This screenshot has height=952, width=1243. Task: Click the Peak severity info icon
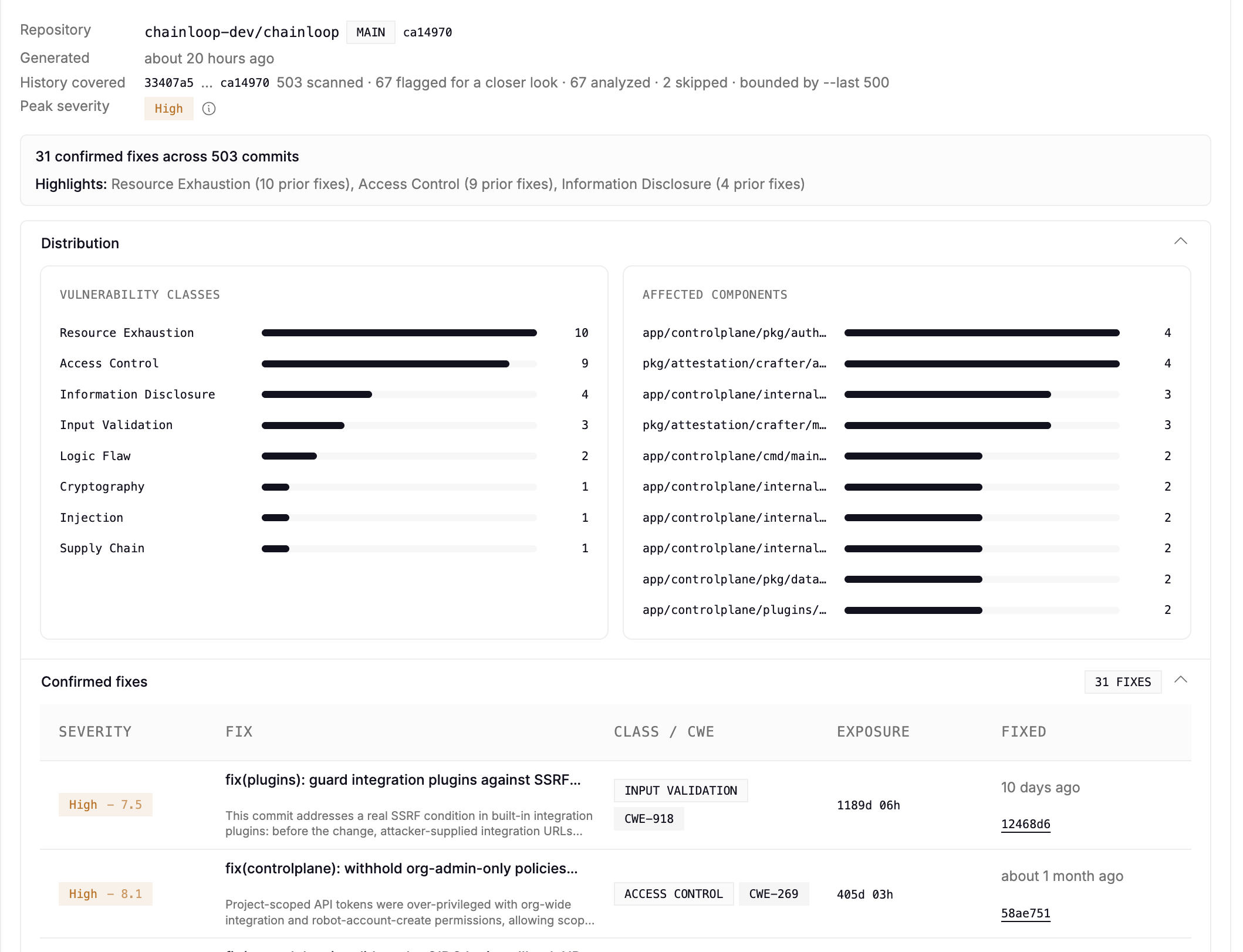coord(209,109)
